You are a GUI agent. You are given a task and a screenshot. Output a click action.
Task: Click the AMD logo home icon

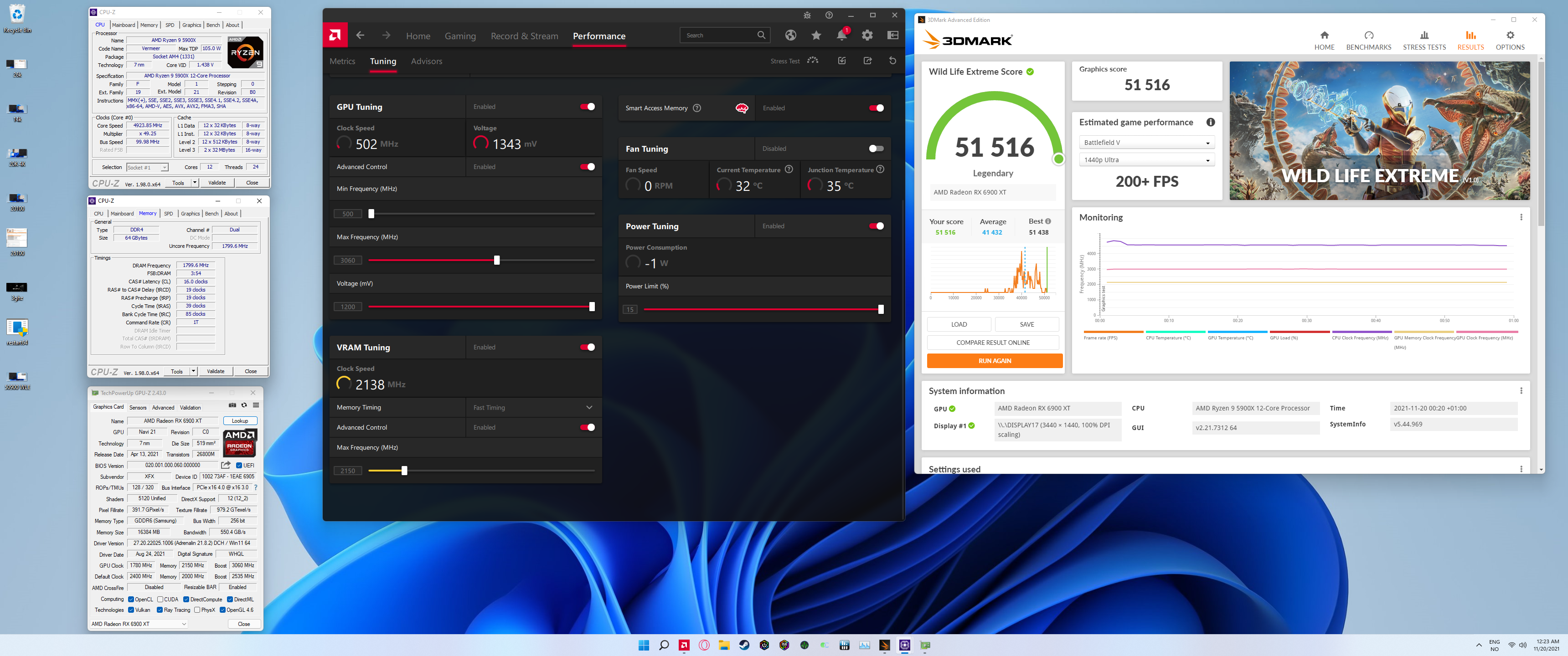tap(335, 35)
